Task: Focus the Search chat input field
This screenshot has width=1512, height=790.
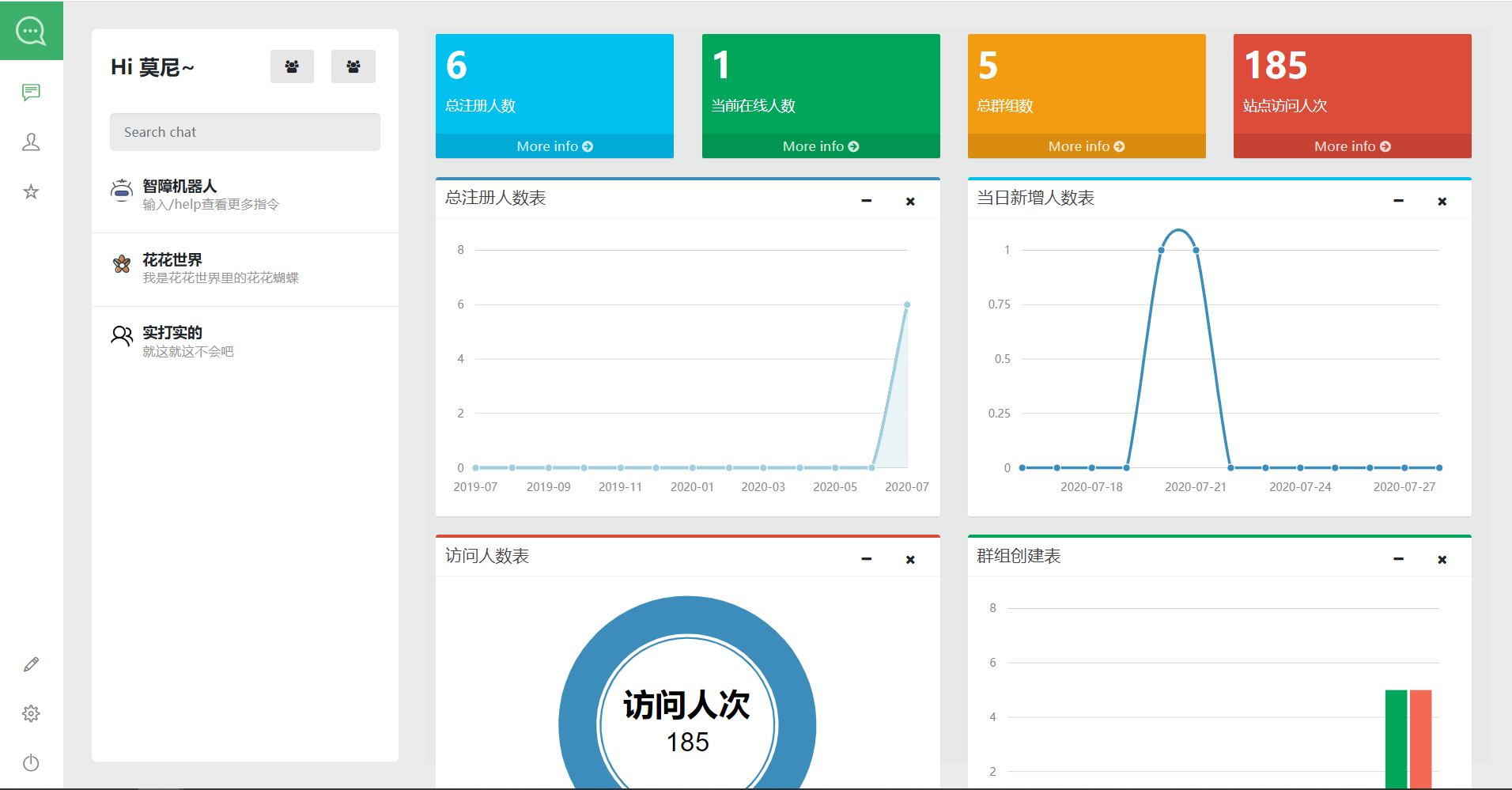Action: tap(245, 132)
